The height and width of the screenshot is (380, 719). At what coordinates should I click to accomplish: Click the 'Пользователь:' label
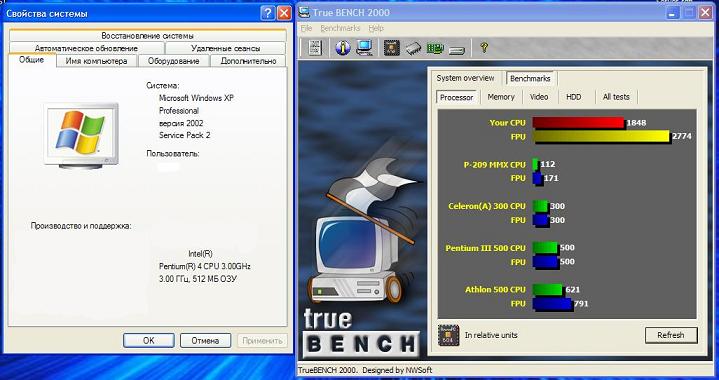[x=173, y=154]
